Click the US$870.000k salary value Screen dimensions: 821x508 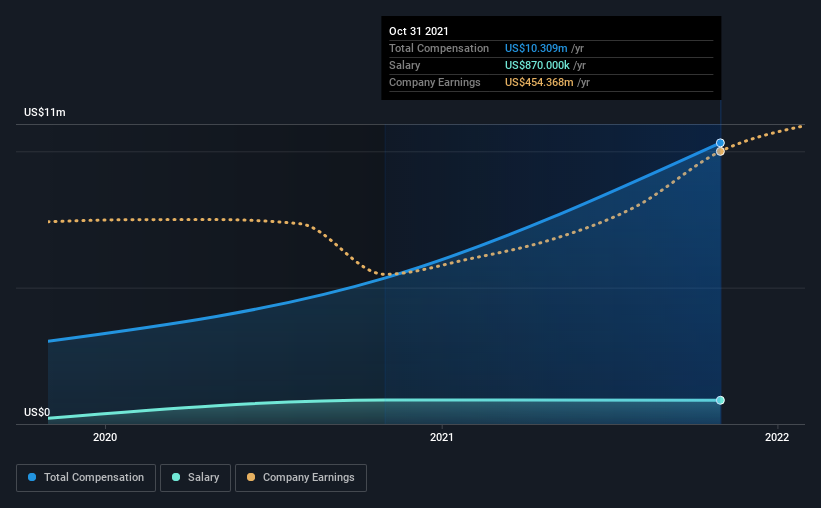(x=537, y=65)
